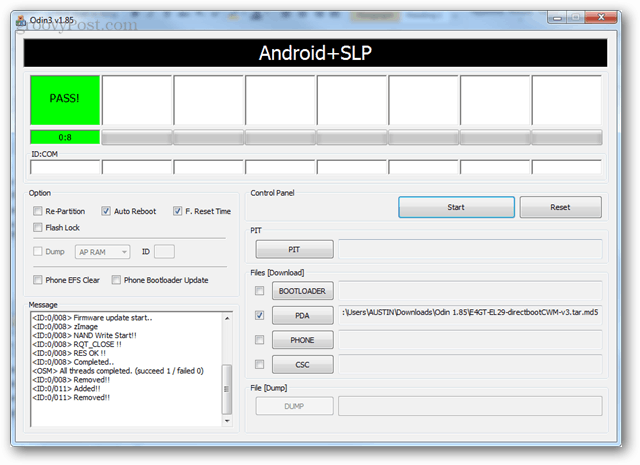Click the PHONE file button
The width and height of the screenshot is (640, 465).
pos(302,340)
